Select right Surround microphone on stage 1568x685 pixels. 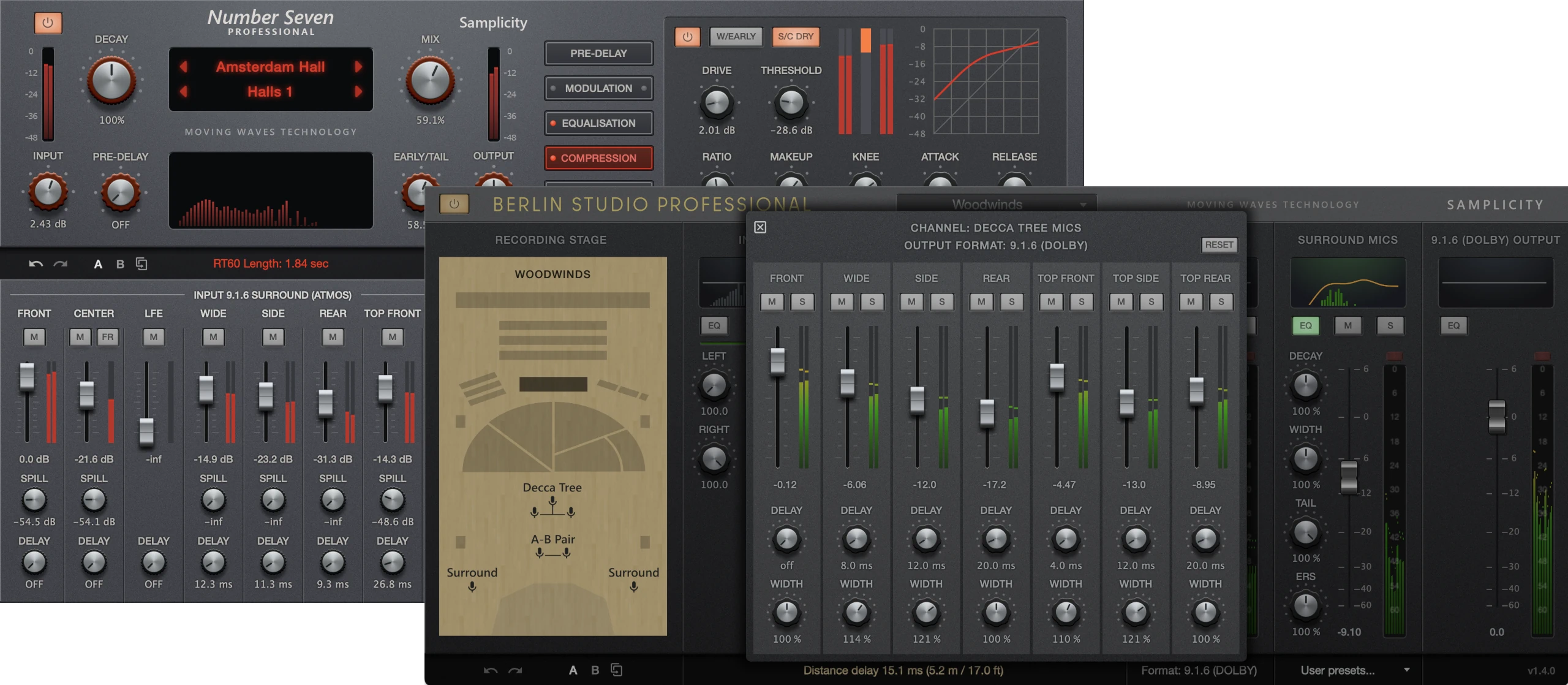(634, 586)
